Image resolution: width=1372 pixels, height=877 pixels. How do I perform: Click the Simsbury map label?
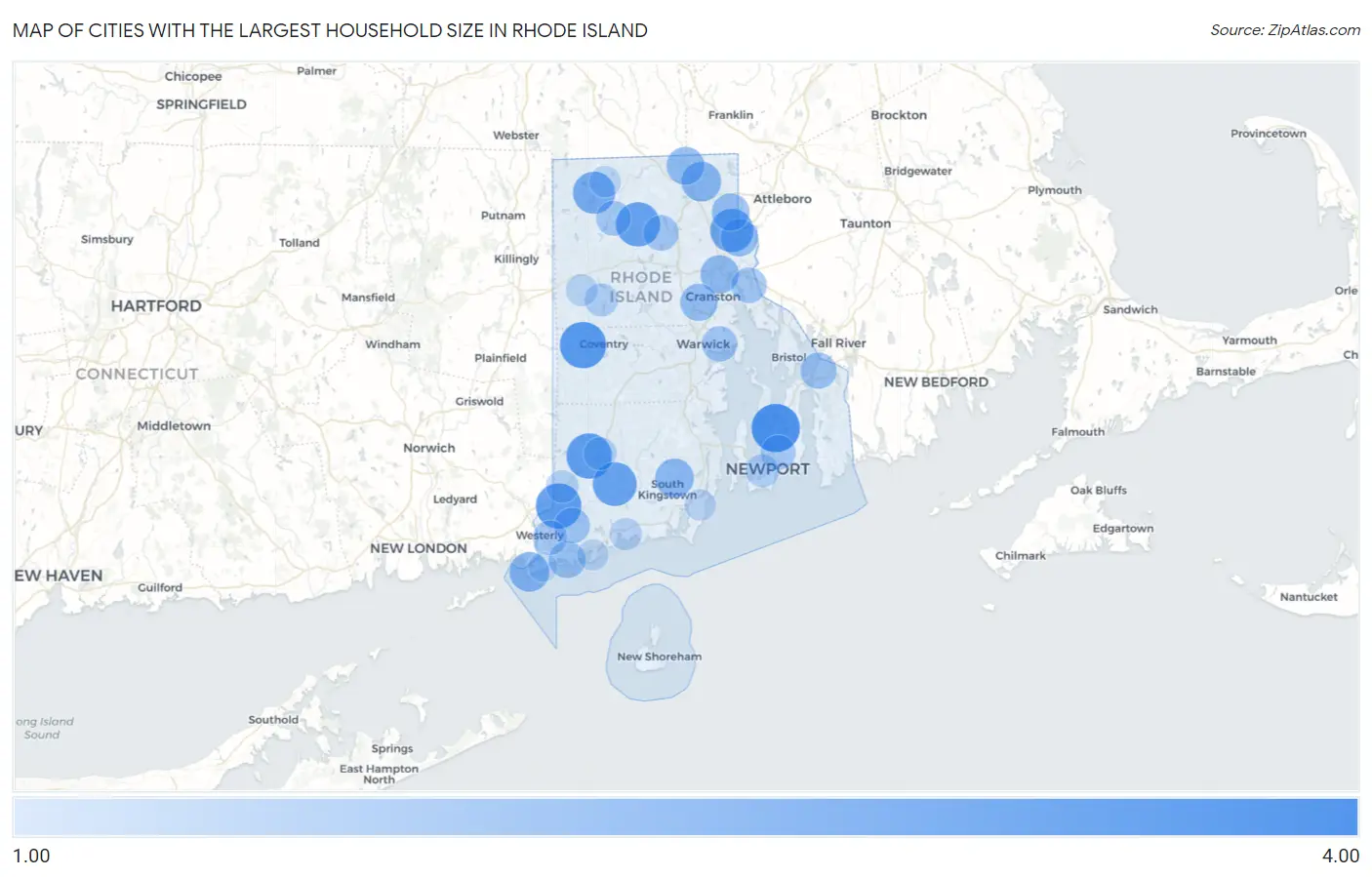pyautogui.click(x=106, y=240)
